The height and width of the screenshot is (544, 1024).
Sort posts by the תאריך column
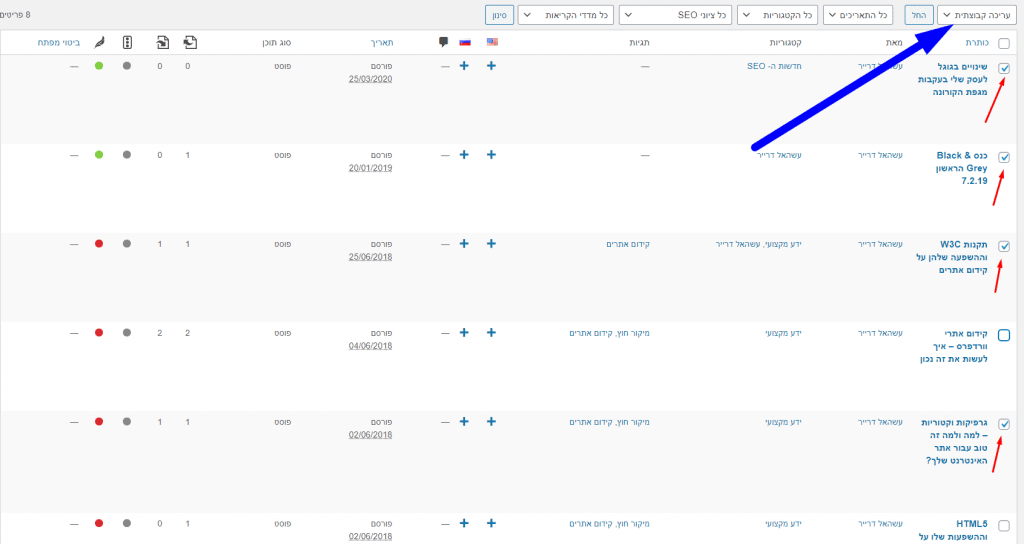(x=382, y=42)
